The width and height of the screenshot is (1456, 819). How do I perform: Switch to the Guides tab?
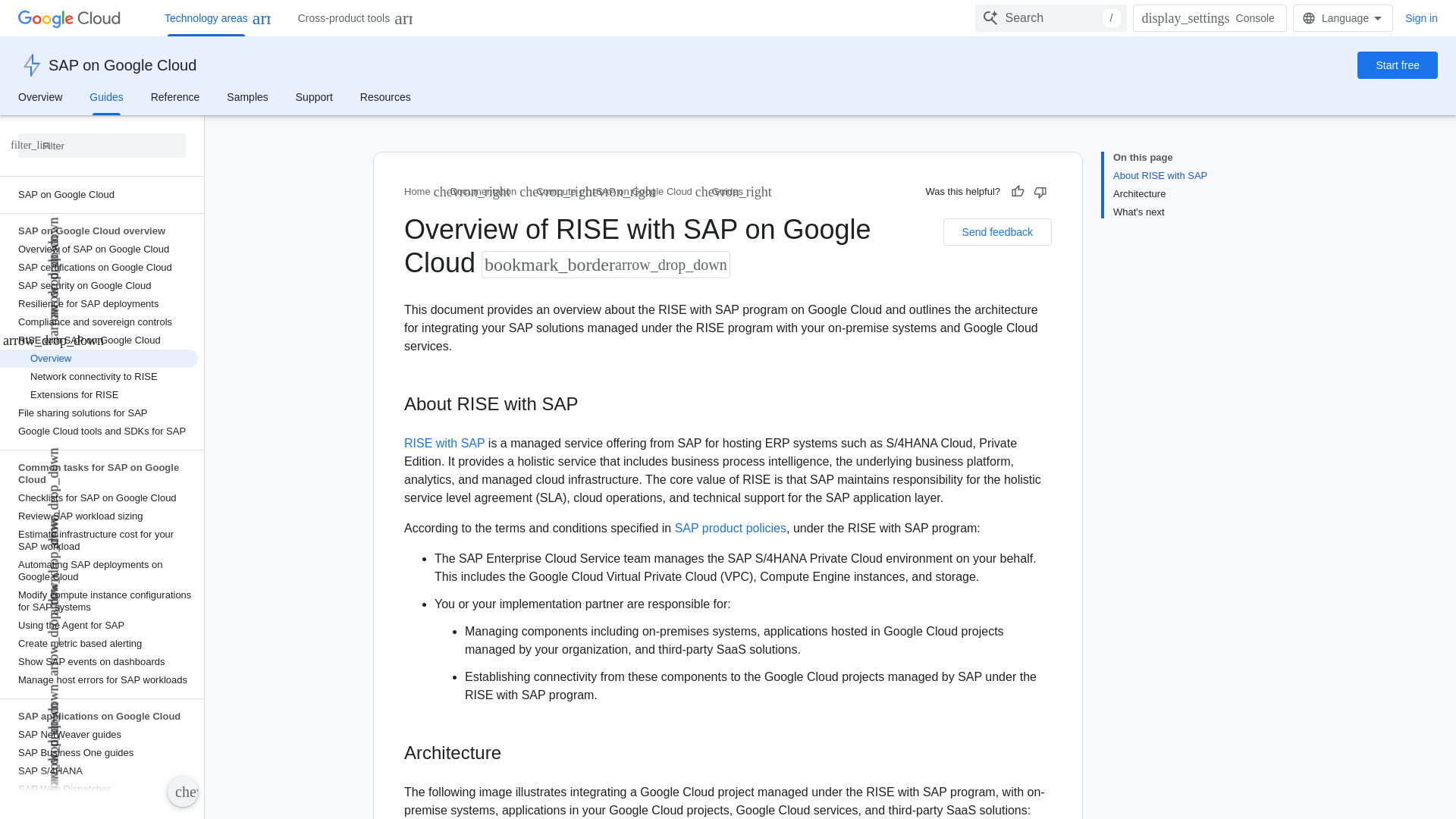pyautogui.click(x=106, y=97)
